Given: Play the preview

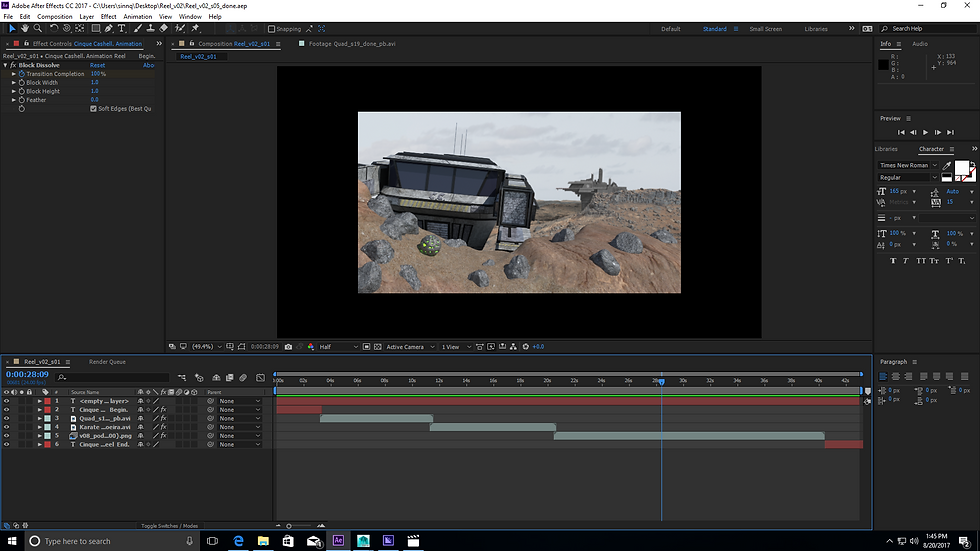Looking at the screenshot, I should click(926, 132).
